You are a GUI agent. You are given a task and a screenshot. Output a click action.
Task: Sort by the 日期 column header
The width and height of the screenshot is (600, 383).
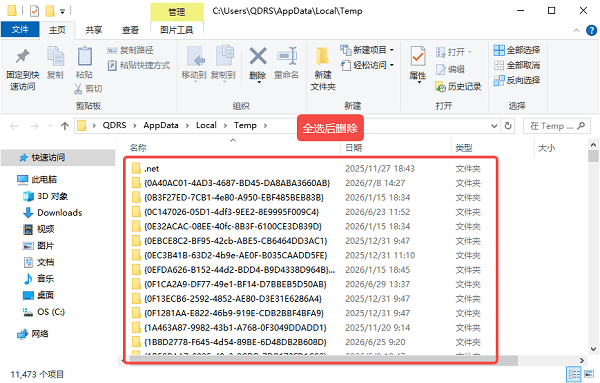(x=354, y=148)
